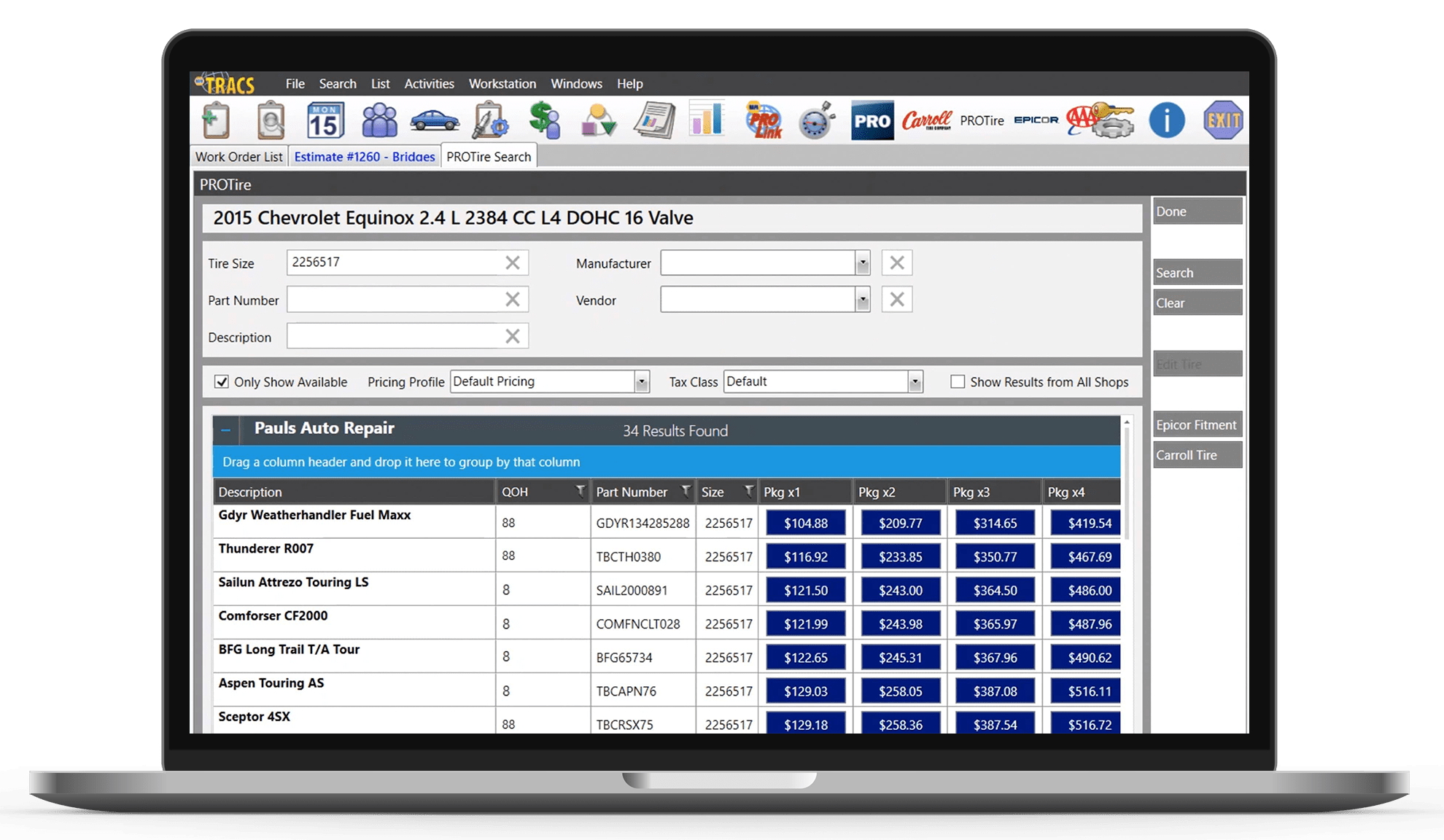The height and width of the screenshot is (840, 1444).
Task: Click the AAA key and gears icon
Action: (1100, 120)
